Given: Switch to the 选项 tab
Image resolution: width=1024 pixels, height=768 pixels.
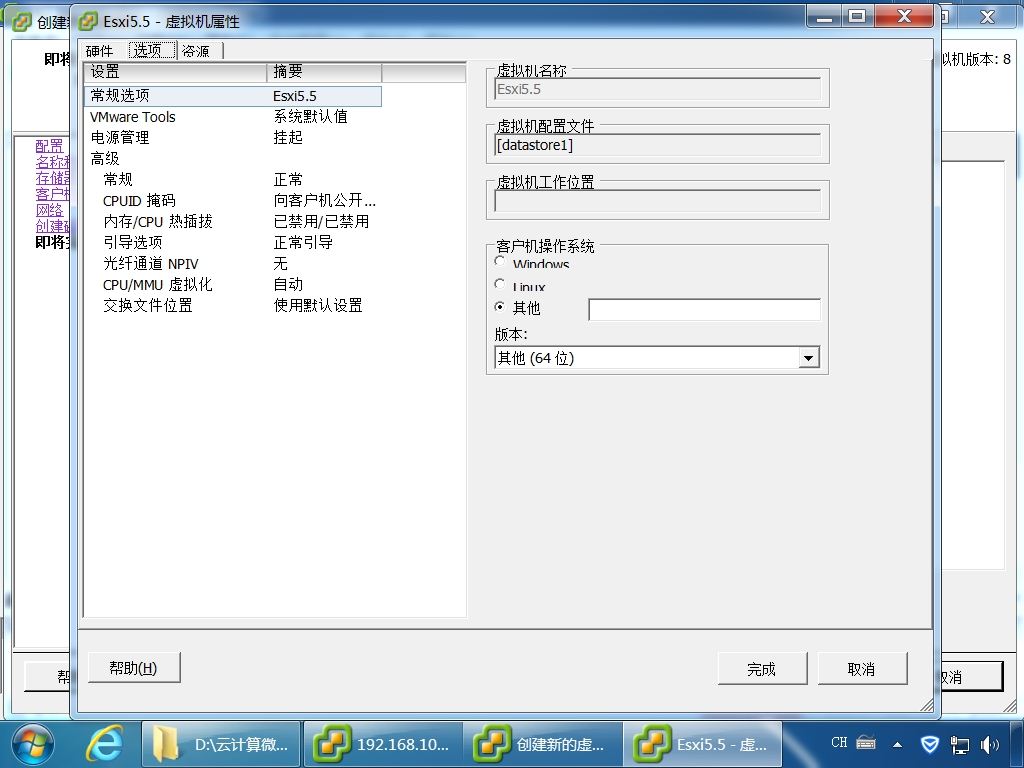Looking at the screenshot, I should point(152,50).
